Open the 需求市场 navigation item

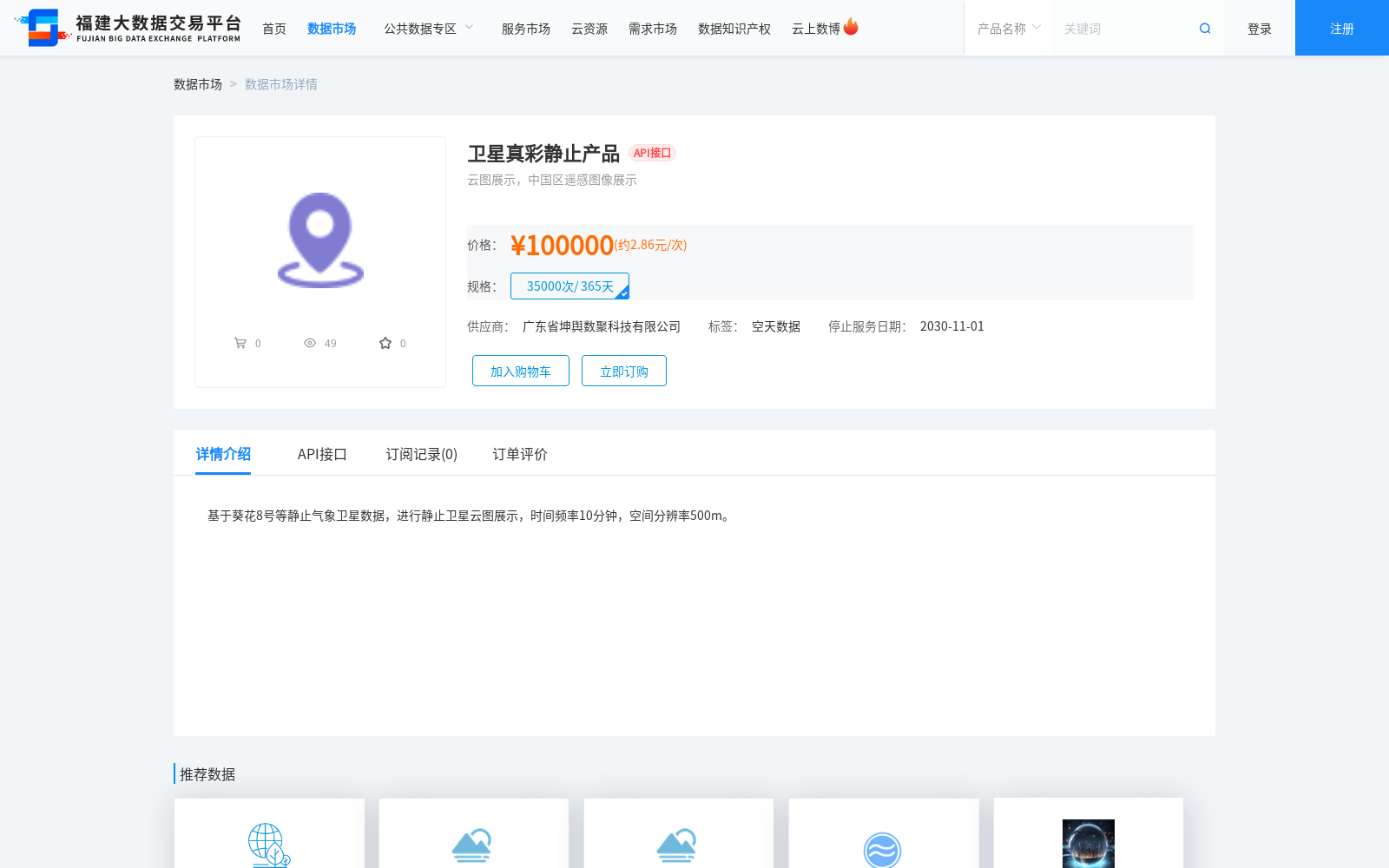[653, 29]
